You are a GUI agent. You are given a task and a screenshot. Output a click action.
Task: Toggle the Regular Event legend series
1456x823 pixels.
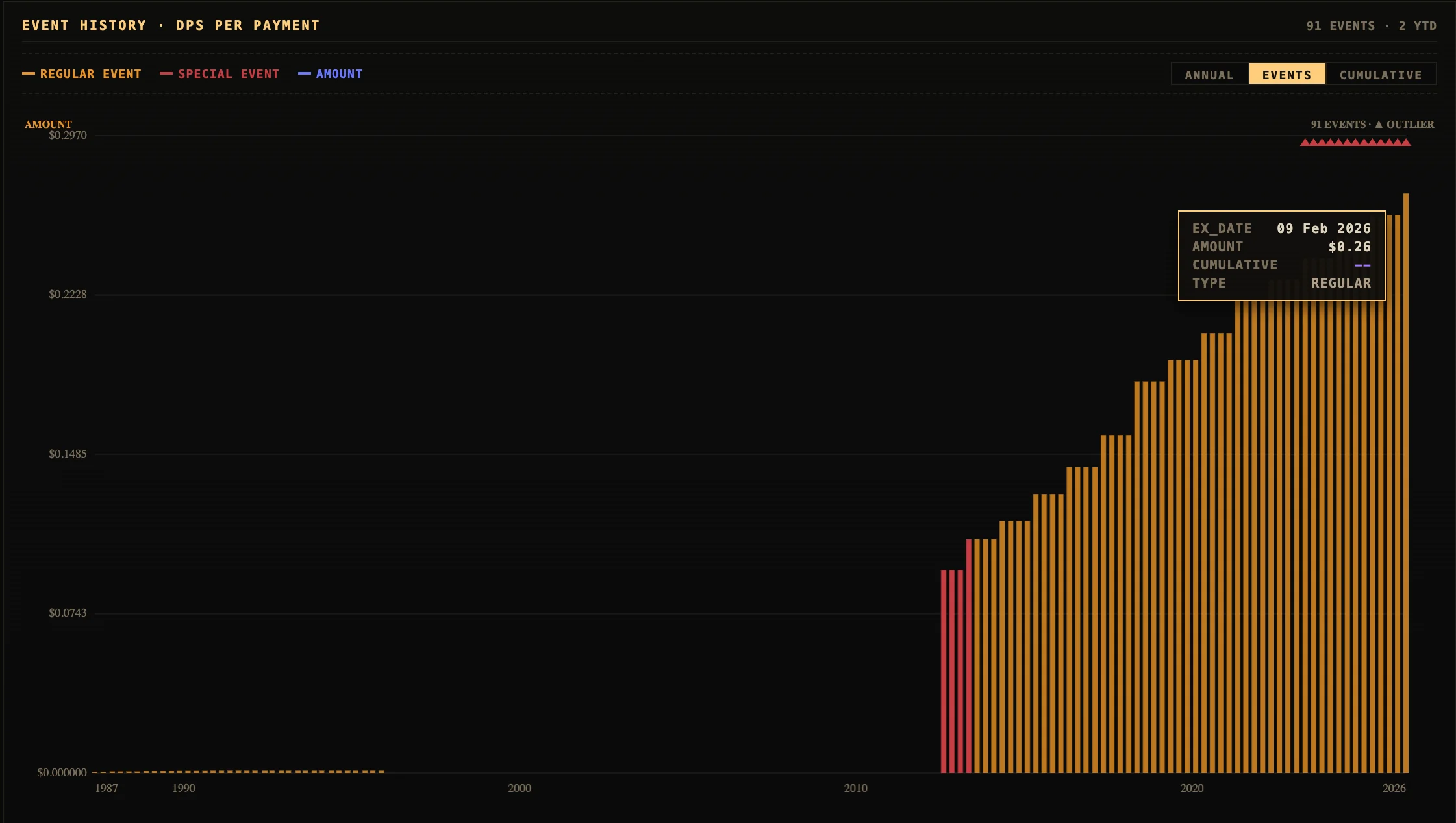(x=82, y=74)
